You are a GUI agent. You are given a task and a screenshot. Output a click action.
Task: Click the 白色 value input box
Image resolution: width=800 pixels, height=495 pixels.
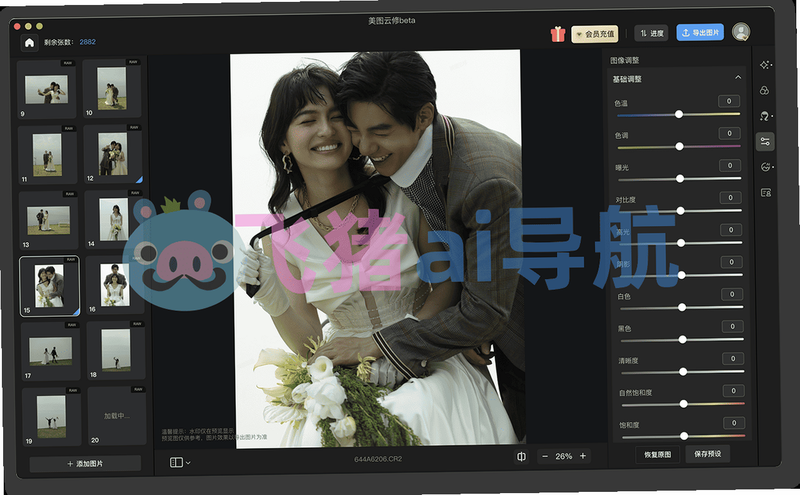(x=732, y=294)
